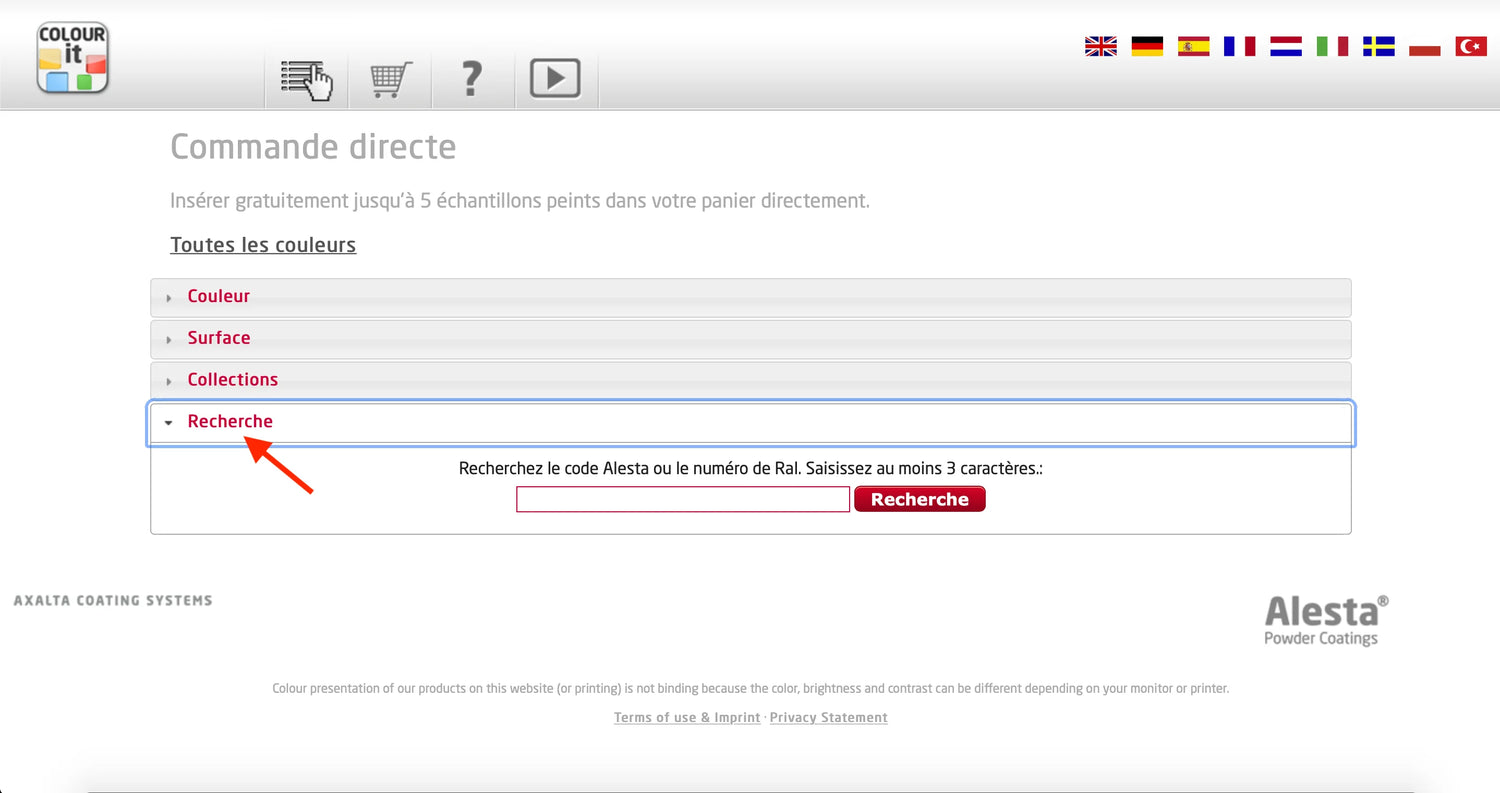The height and width of the screenshot is (793, 1500).
Task: Switch language to English via UK flag
Action: click(x=1101, y=46)
